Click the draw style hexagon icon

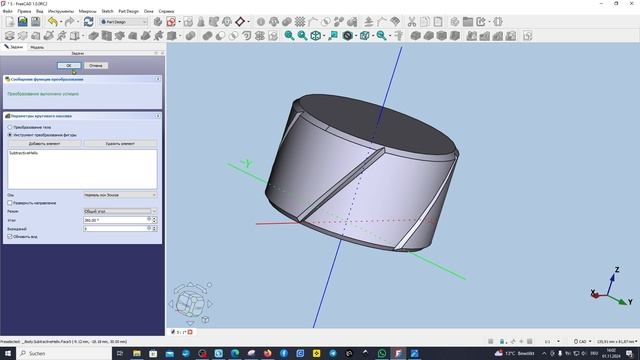pyautogui.click(x=347, y=36)
